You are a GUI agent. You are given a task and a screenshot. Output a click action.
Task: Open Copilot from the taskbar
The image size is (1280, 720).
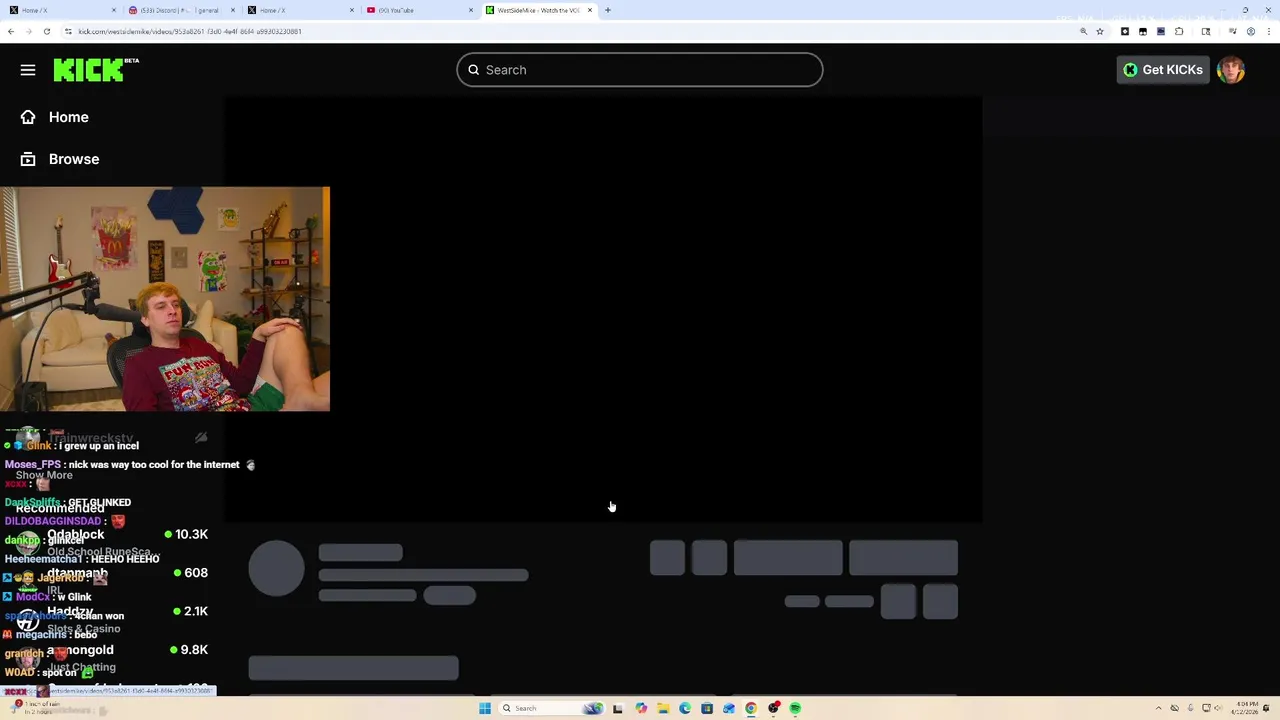click(641, 708)
